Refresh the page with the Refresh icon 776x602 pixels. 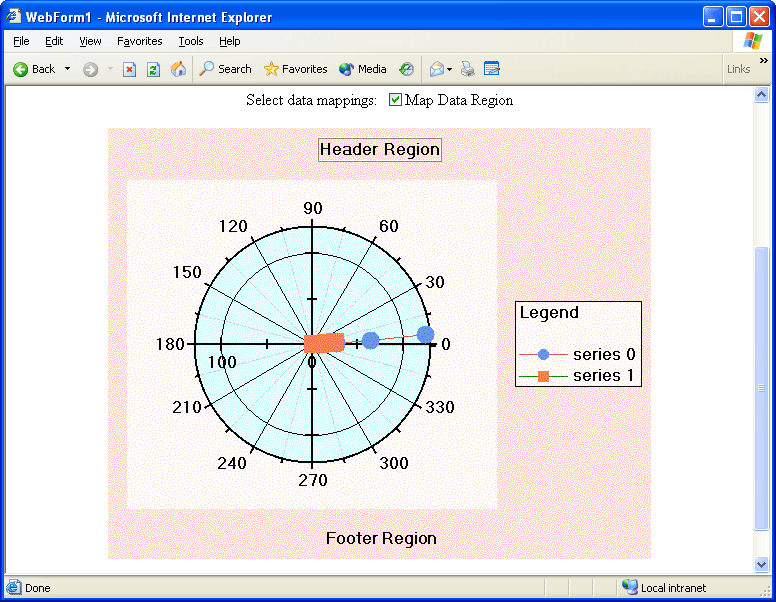click(153, 69)
